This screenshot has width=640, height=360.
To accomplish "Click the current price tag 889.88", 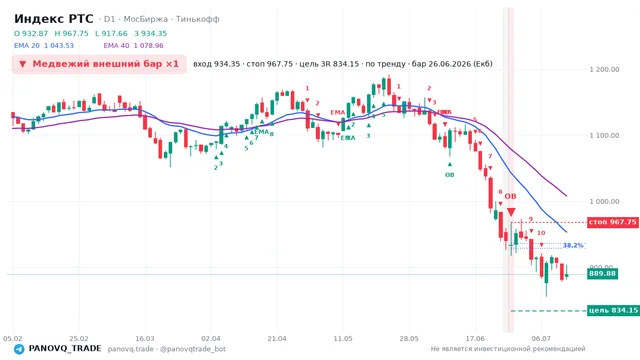I will [x=602, y=273].
